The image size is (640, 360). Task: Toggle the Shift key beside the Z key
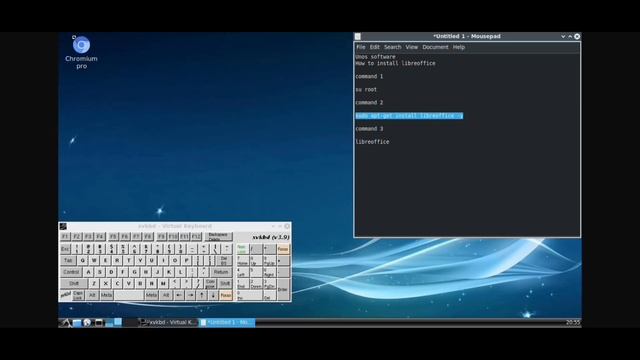(x=74, y=283)
